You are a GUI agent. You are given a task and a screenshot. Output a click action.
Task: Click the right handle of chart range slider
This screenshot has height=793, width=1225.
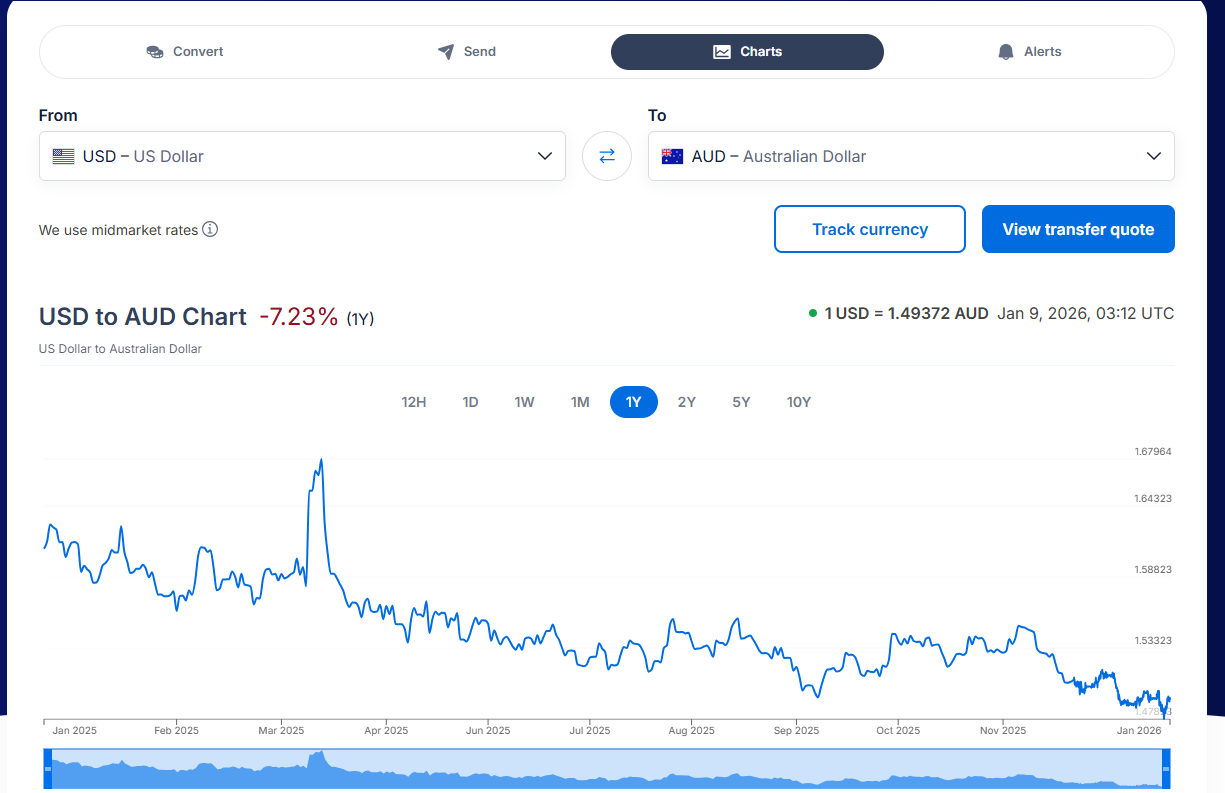tap(1166, 768)
